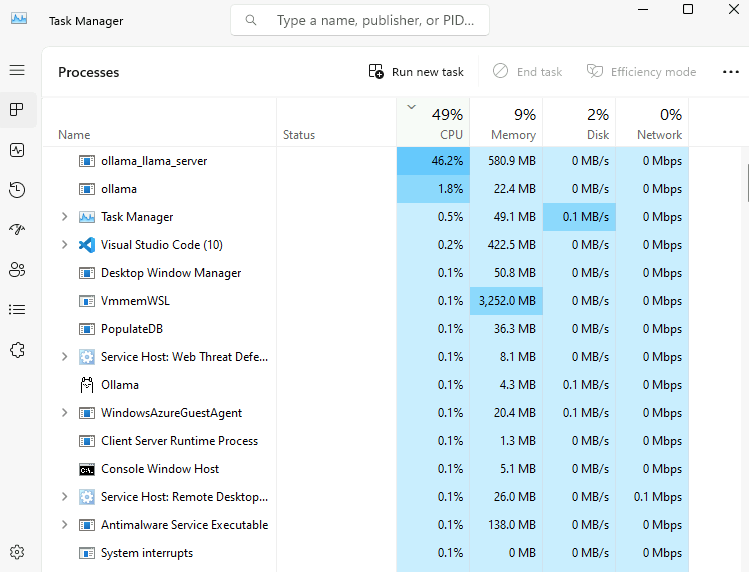Click the vertical scrollbar thumb
This screenshot has width=749, height=572.
coord(747,183)
